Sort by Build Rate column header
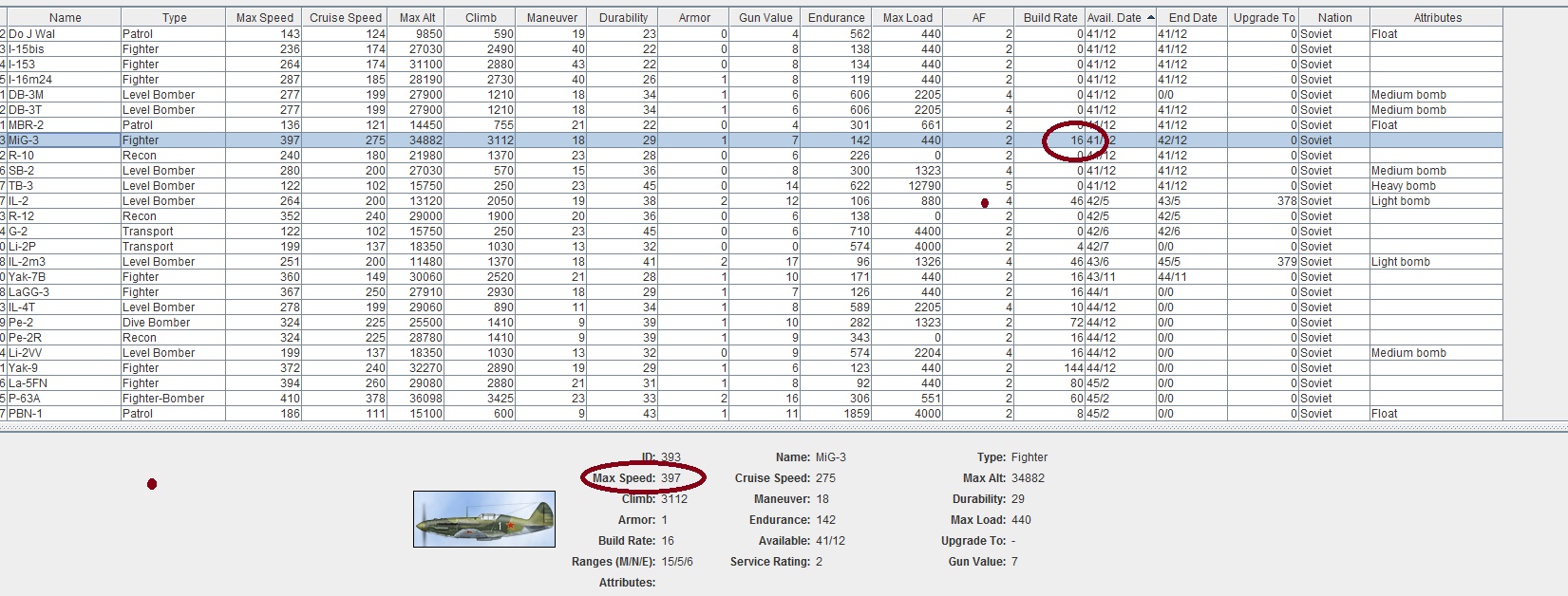 point(1050,17)
